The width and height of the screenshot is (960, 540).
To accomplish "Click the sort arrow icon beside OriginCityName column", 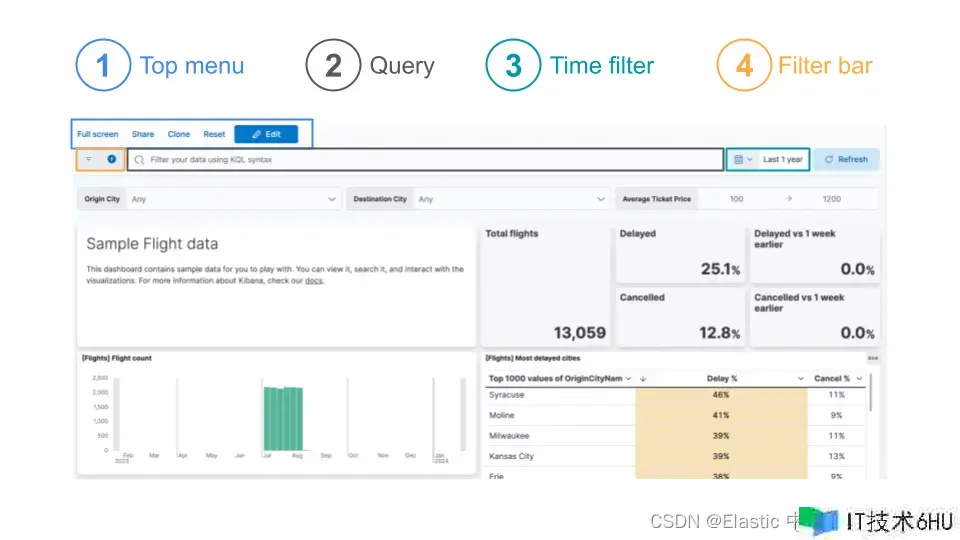I will tap(642, 379).
